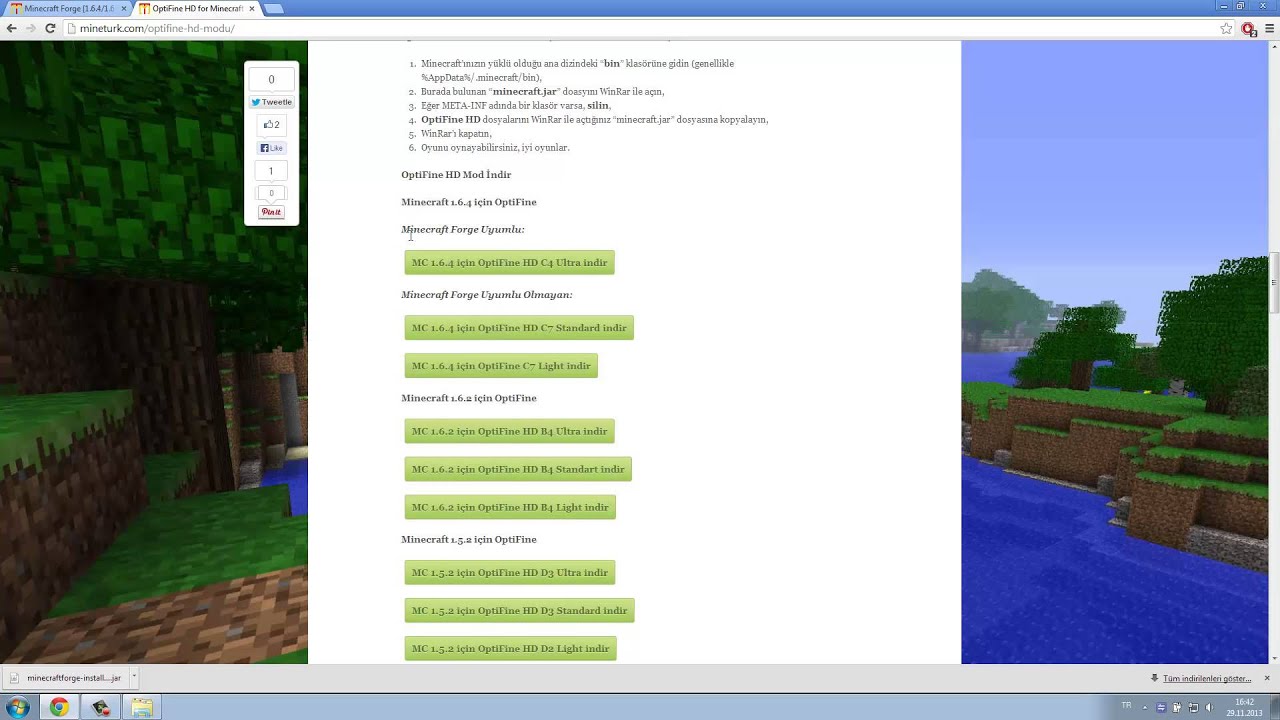
Task: Download MC 1.6.4 OptiFine HD C4 Ultra
Action: (509, 262)
